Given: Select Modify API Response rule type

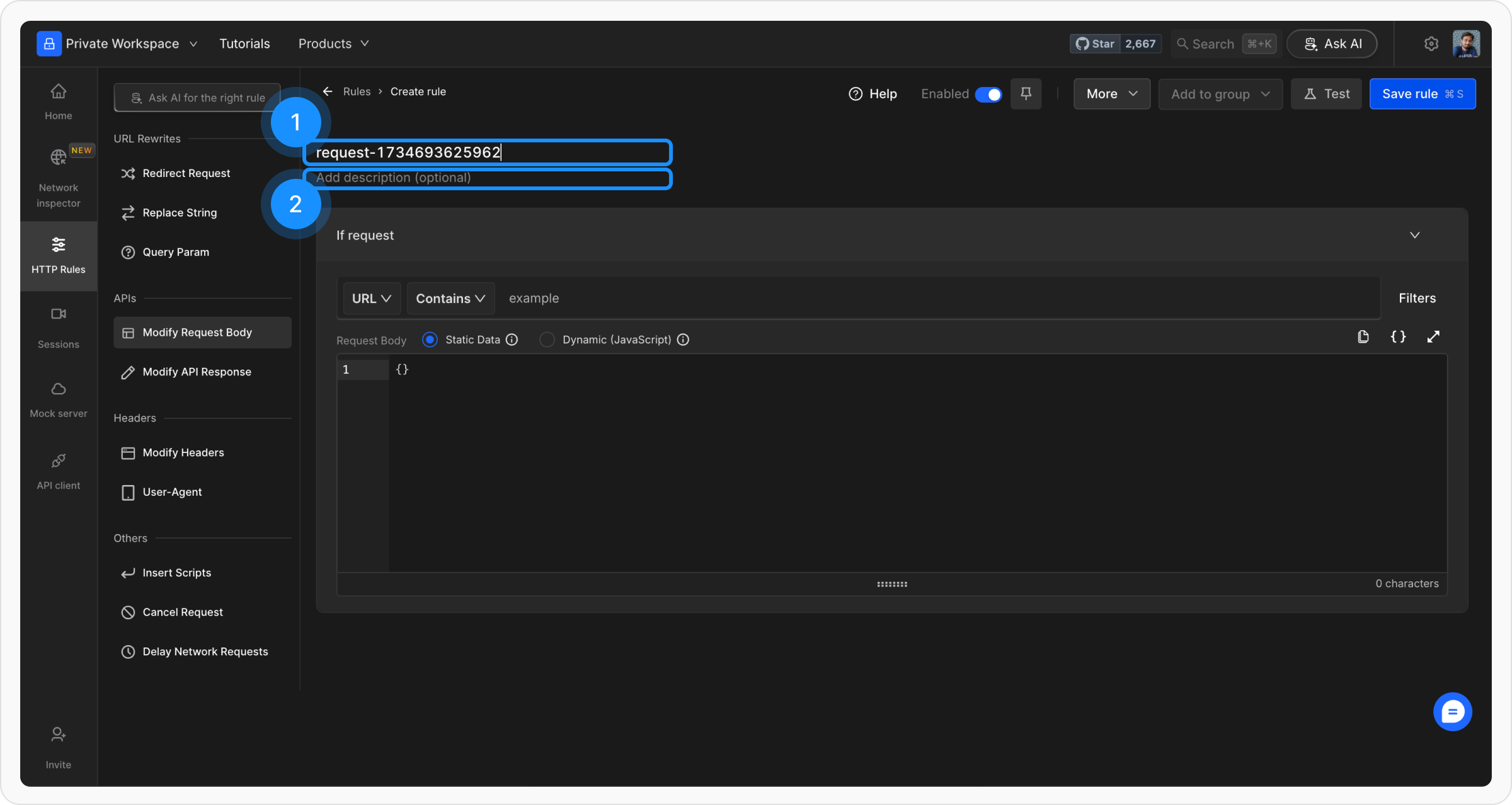Looking at the screenshot, I should tap(197, 372).
